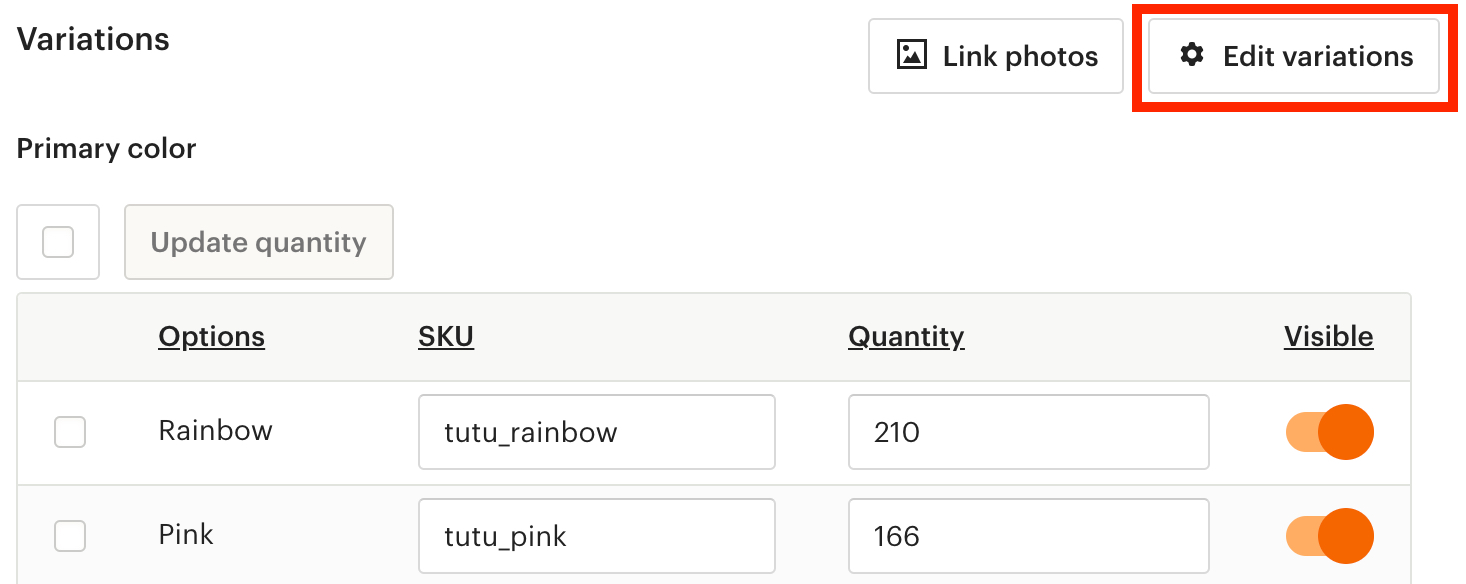Check the select-all checkbox above the table
This screenshot has height=584, width=1466.
coord(57,242)
